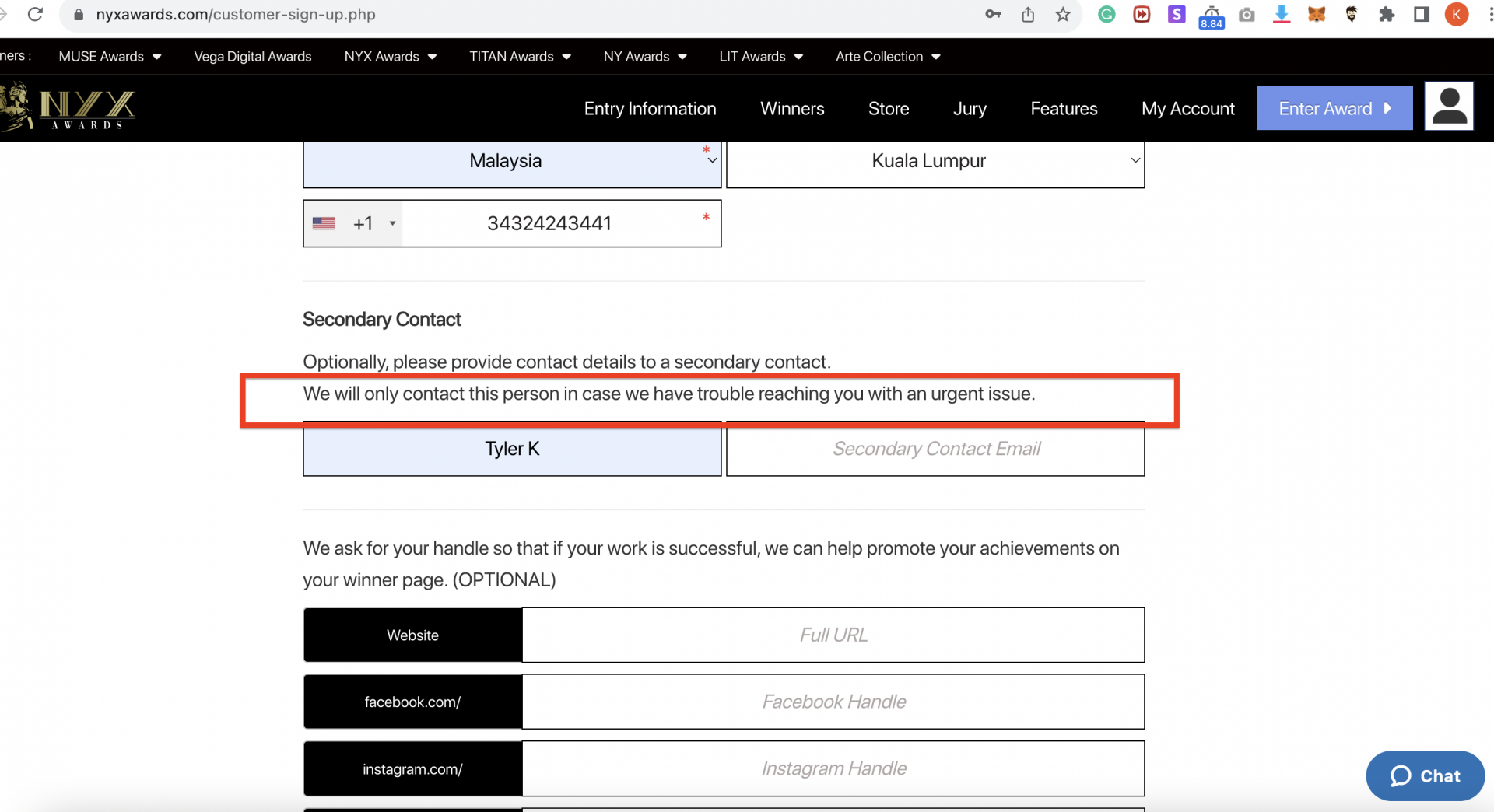1494x812 pixels.
Task: Click the Enter Award button
Action: click(x=1334, y=108)
